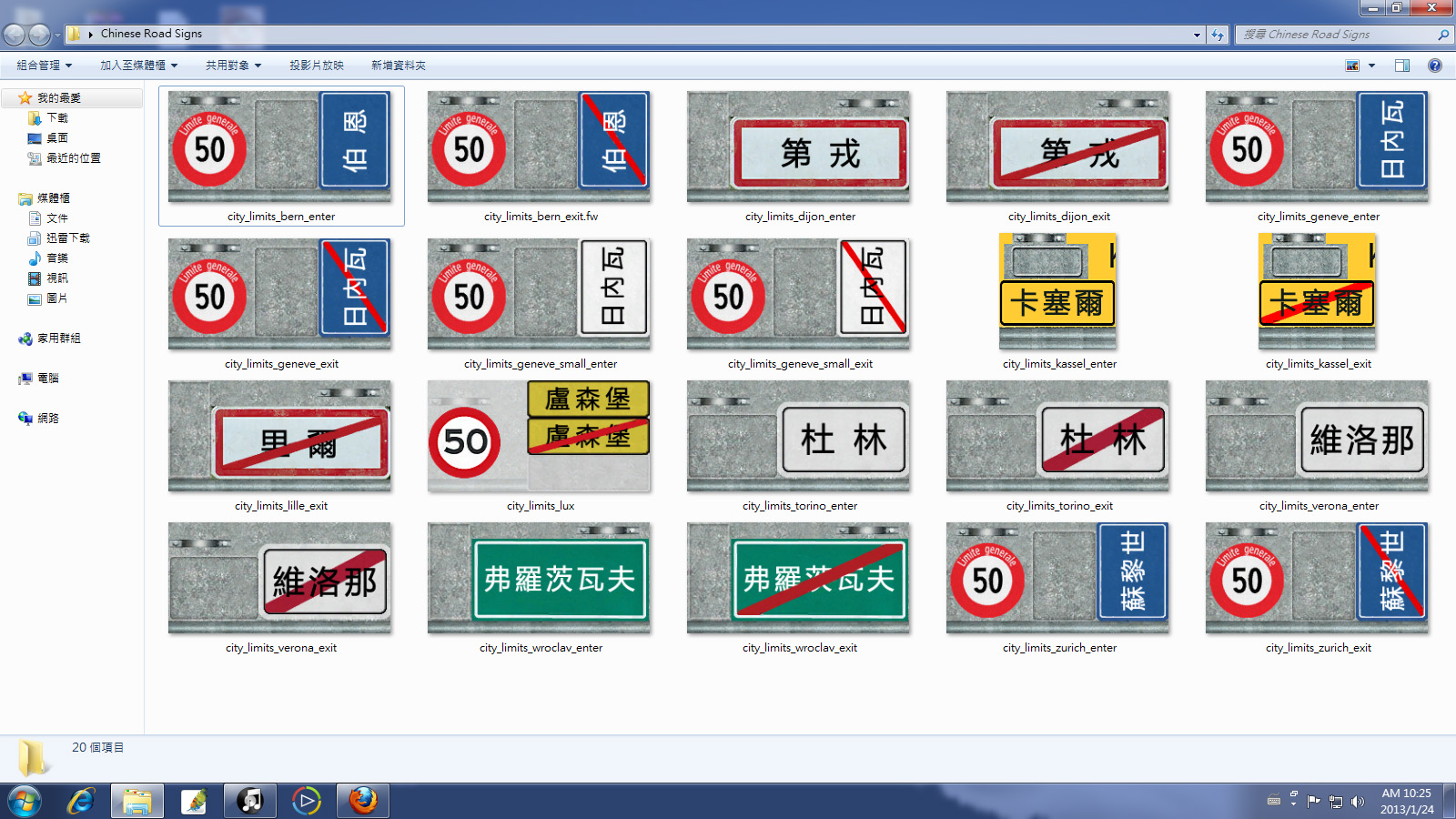
Task: Open the Help question mark icon
Action: point(1435,66)
